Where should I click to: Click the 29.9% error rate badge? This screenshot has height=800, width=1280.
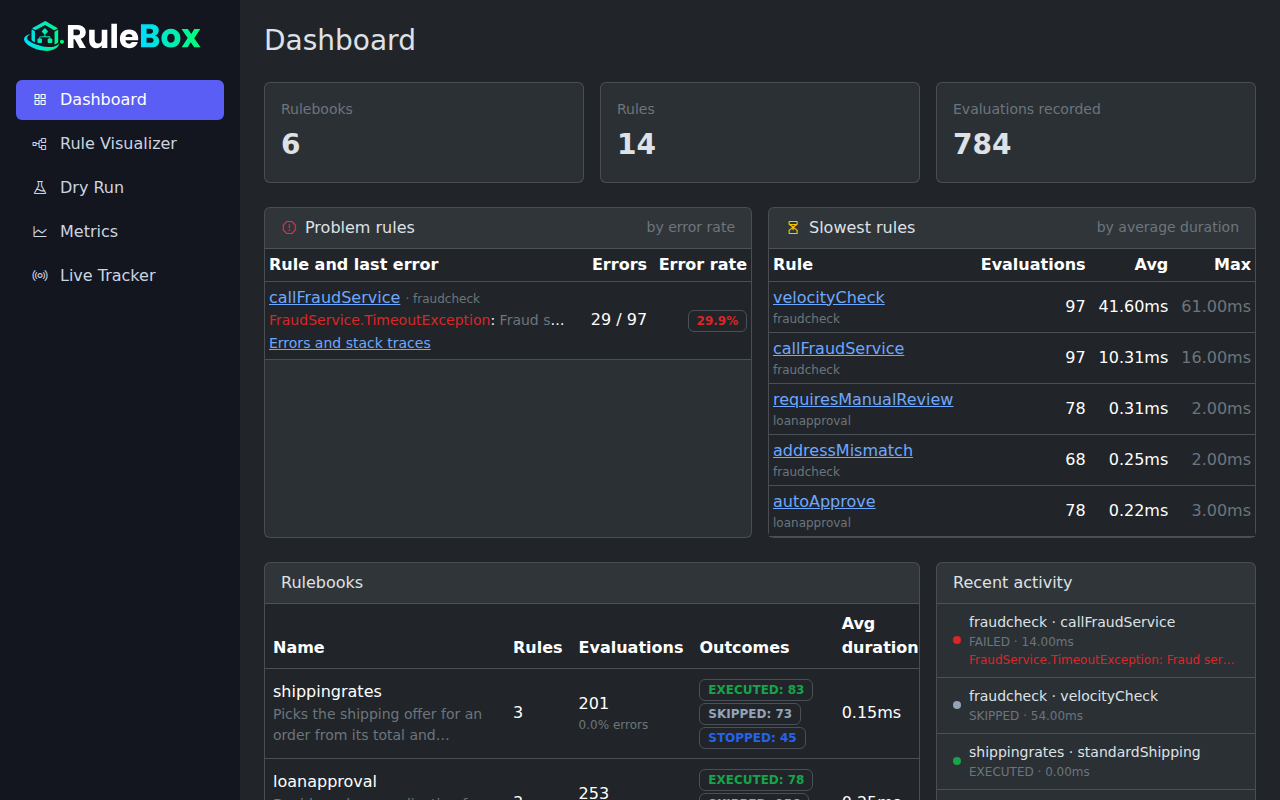point(717,321)
